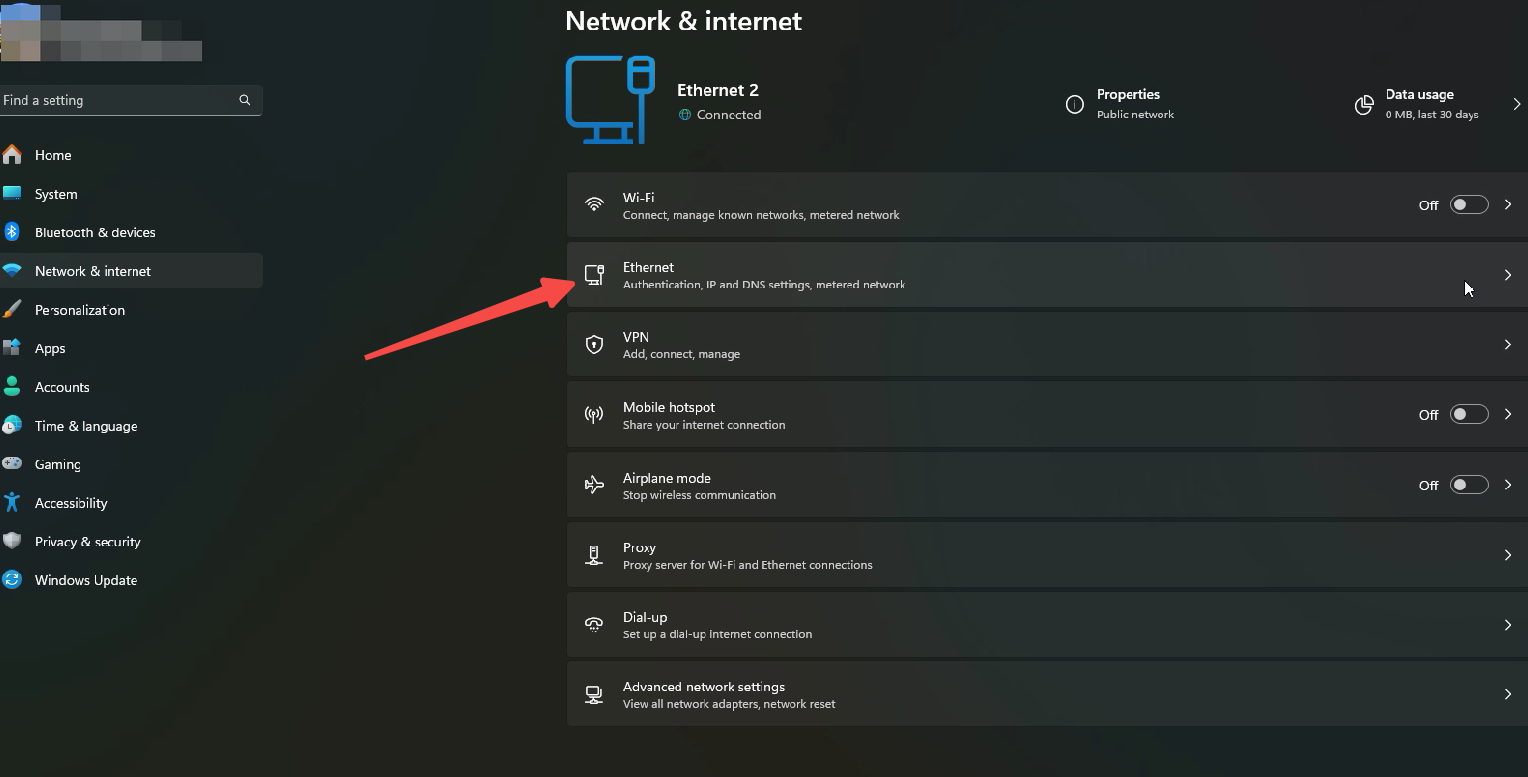The height and width of the screenshot is (777, 1528).
Task: Open Proxy server settings row
Action: (1047, 555)
